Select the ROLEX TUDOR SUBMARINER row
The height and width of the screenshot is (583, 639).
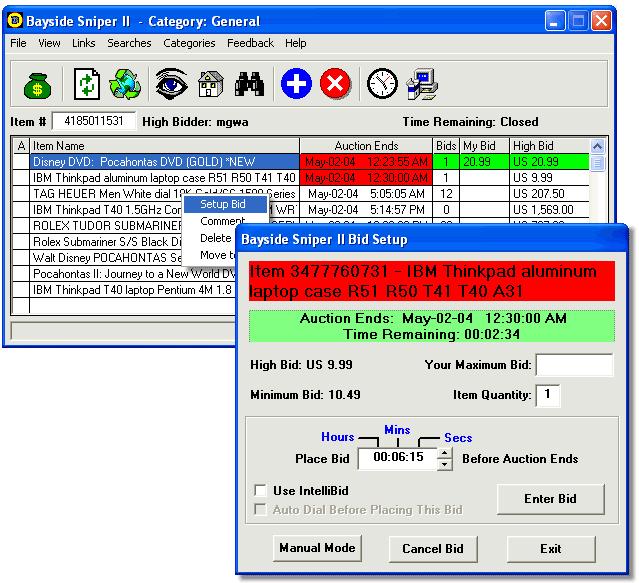pos(106,226)
